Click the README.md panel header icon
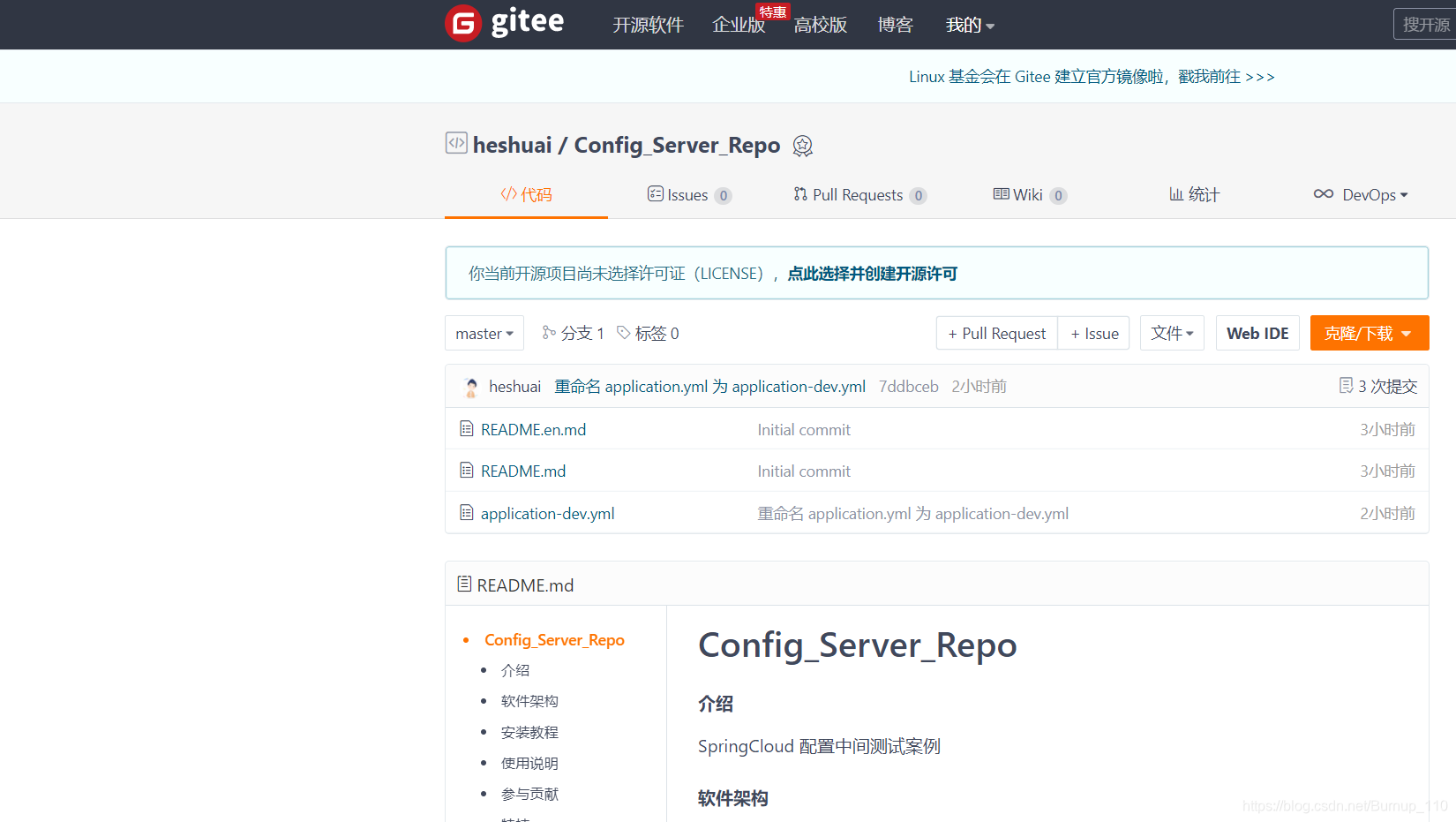The image size is (1456, 822). point(464,584)
